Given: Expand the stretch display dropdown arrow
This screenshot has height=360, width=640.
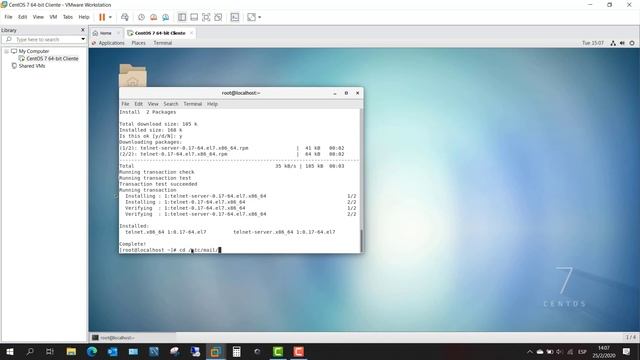Looking at the screenshot, I should [x=260, y=17].
